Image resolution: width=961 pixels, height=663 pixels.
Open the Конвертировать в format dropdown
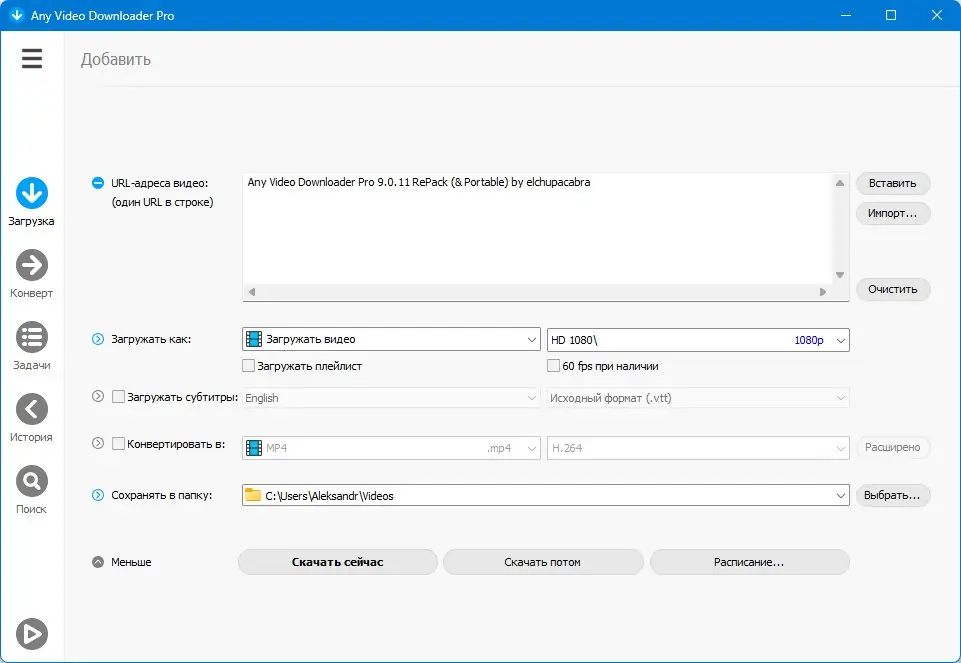pos(390,447)
